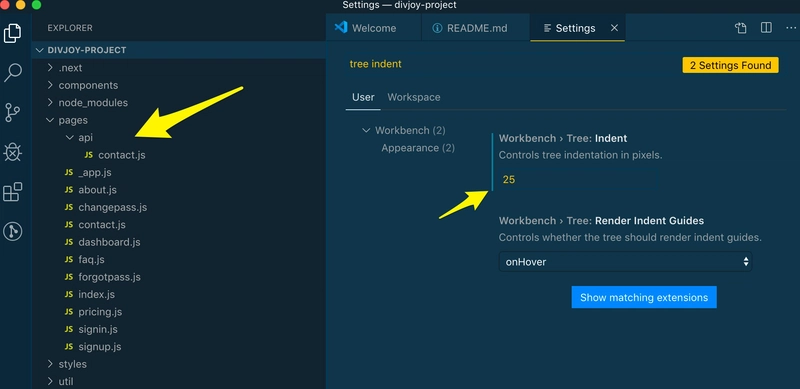
Task: Open the Source Control view
Action: click(x=12, y=112)
